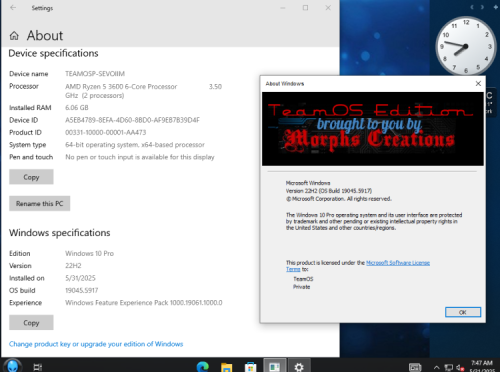
Task: Click the Device specifications heading
Action: (53, 53)
